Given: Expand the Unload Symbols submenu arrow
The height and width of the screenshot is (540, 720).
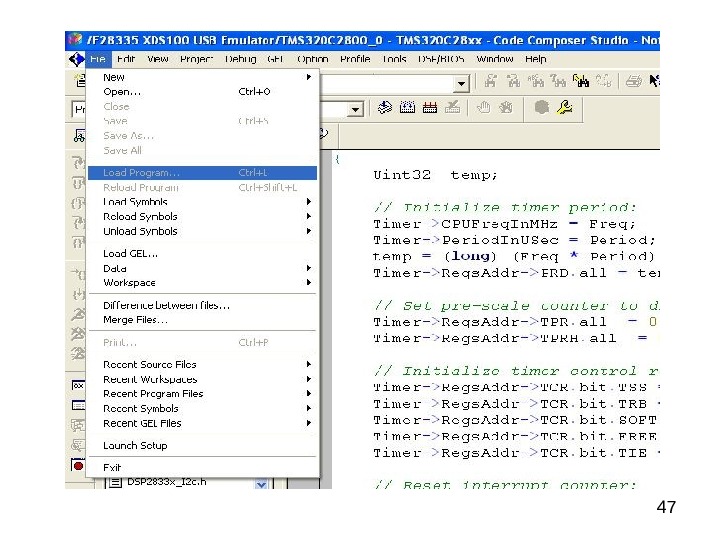Looking at the screenshot, I should coord(309,231).
